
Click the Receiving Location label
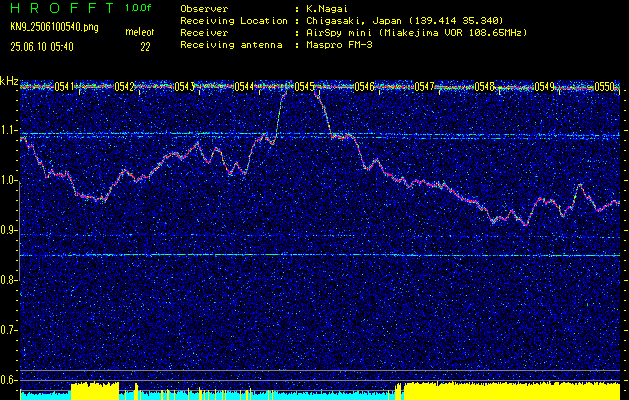coord(234,20)
